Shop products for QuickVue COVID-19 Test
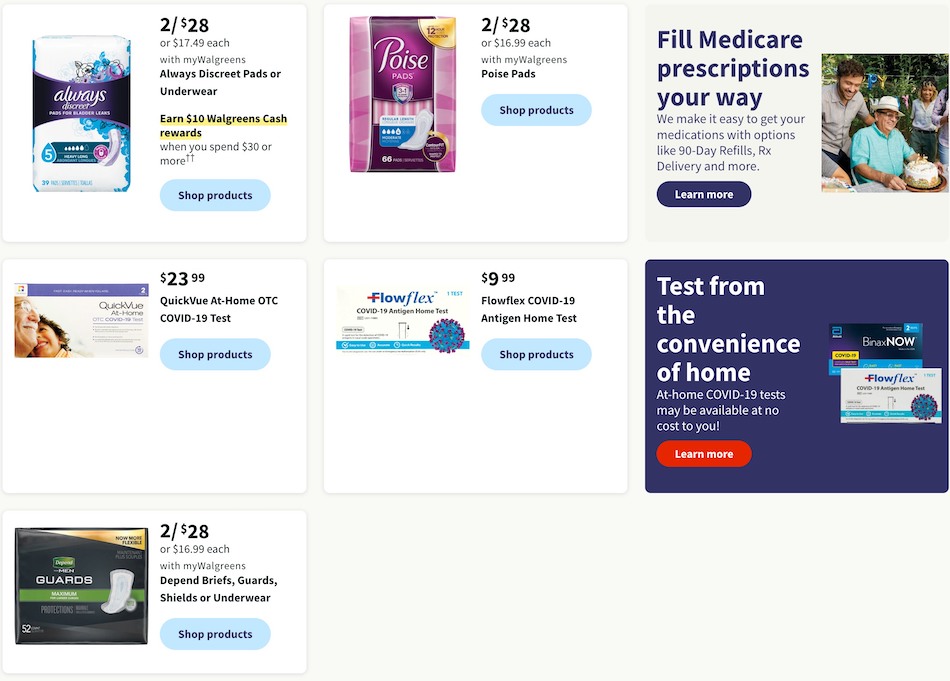Image resolution: width=950 pixels, height=681 pixels. 215,354
